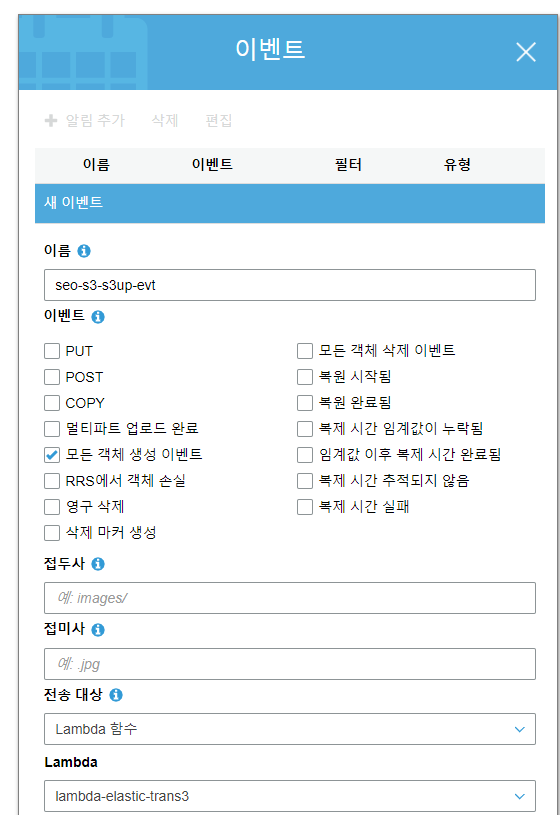Uncheck 모든 객체 생성 이벤트

(x=52, y=455)
